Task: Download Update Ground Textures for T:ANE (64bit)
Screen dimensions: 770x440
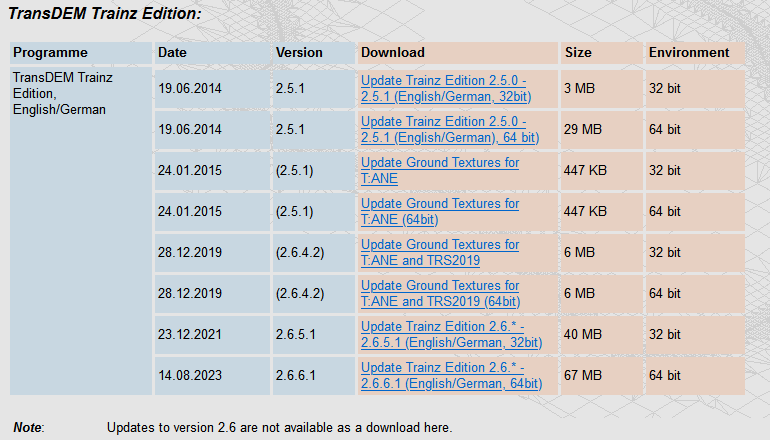Action: click(x=440, y=212)
